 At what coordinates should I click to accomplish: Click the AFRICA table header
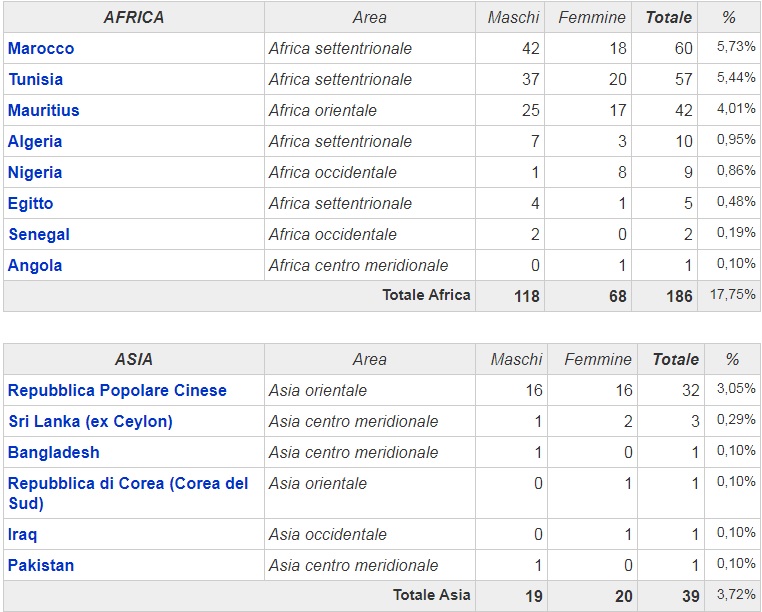point(134,17)
